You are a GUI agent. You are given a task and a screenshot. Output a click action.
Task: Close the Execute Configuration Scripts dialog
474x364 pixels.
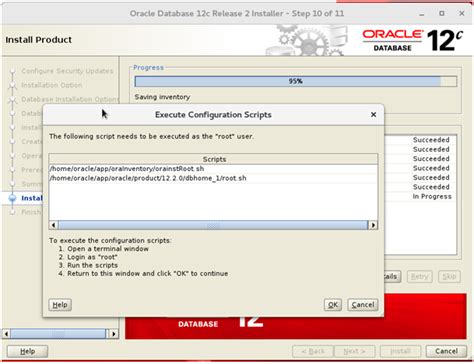373,115
